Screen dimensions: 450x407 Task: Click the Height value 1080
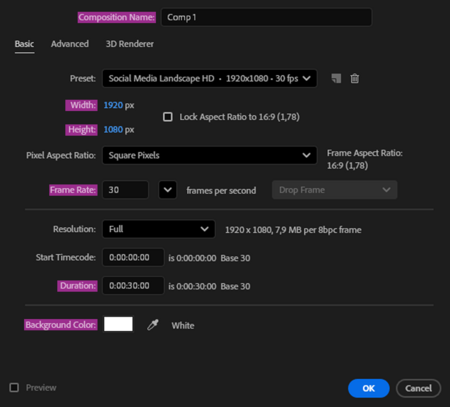(x=113, y=130)
